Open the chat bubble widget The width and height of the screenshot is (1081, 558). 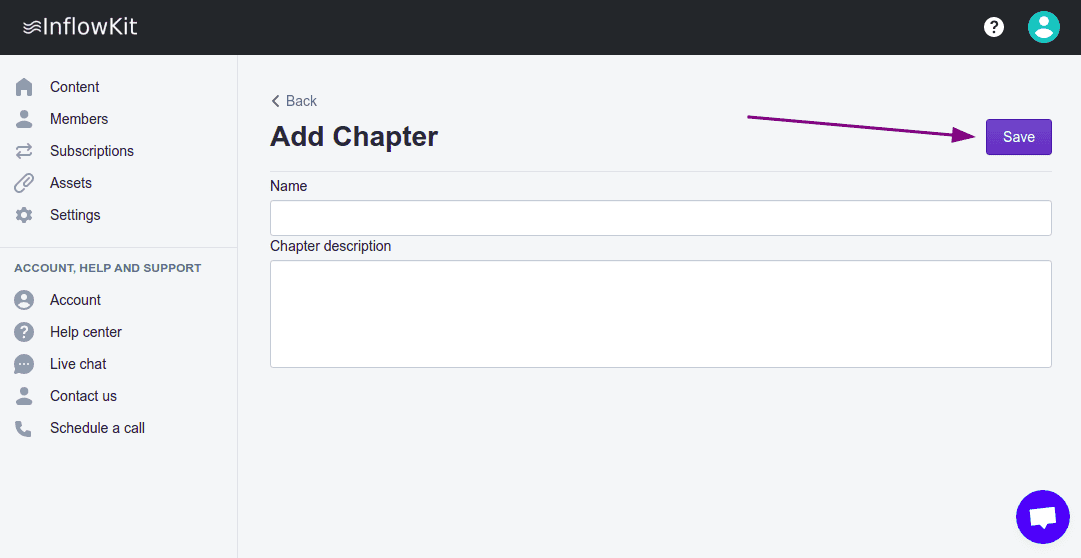click(x=1042, y=517)
